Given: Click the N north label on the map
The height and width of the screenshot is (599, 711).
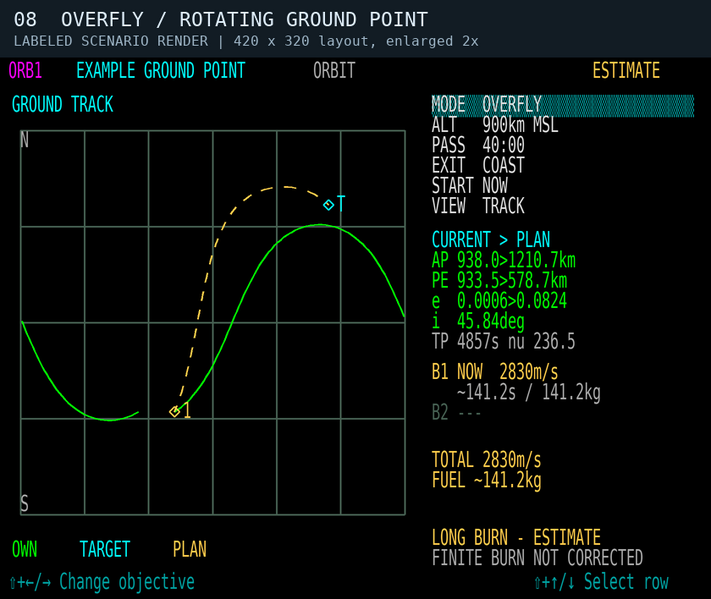Looking at the screenshot, I should [24, 140].
